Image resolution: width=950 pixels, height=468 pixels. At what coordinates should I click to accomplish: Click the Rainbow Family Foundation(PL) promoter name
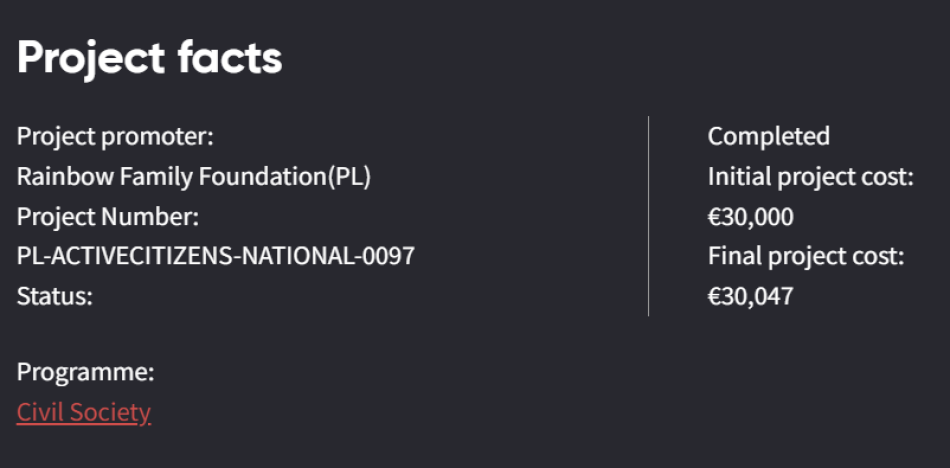pos(194,177)
